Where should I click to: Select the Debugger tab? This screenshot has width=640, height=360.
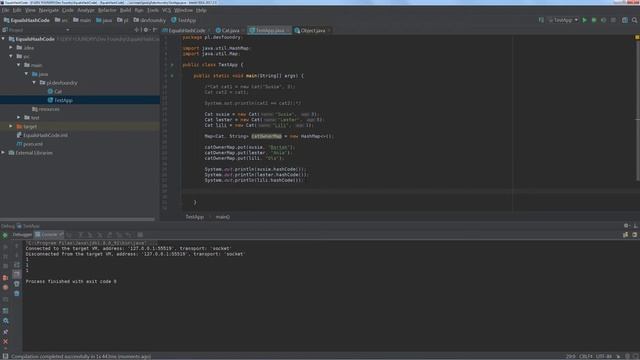[22, 235]
